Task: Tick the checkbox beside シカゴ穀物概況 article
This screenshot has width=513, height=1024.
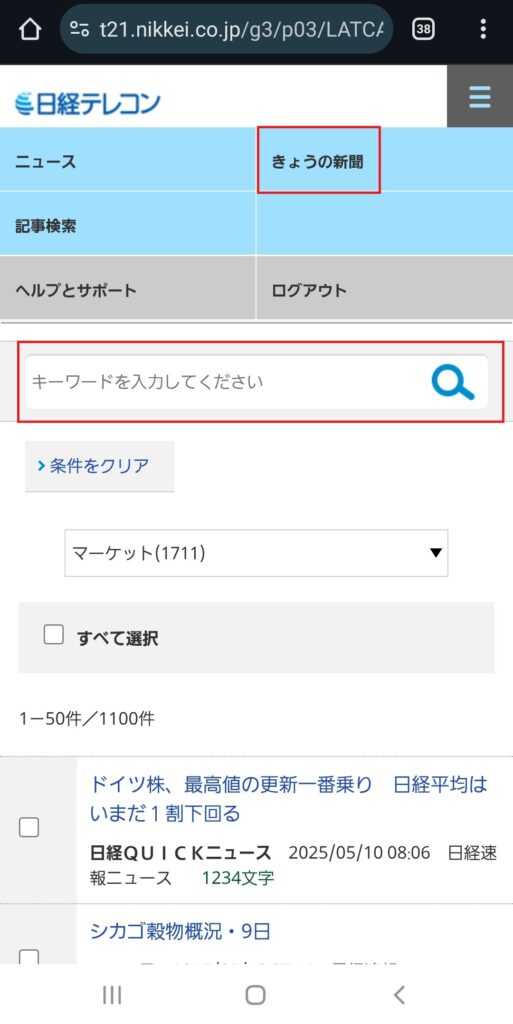Action: (29, 957)
